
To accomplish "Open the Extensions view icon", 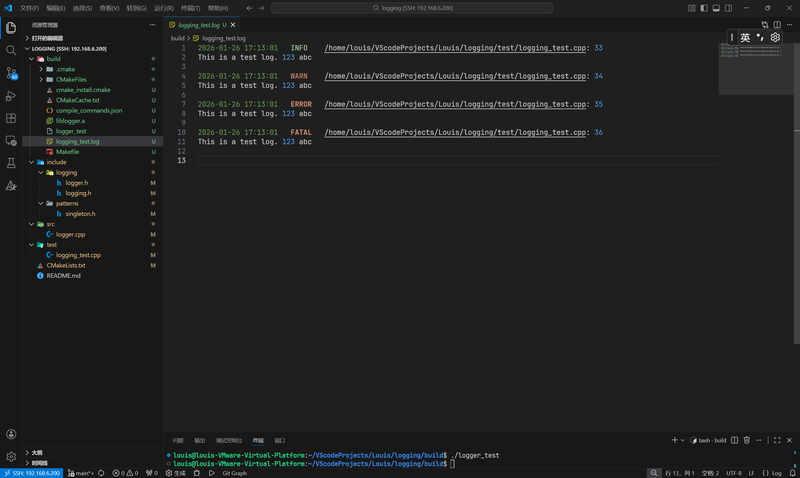I will (11, 118).
